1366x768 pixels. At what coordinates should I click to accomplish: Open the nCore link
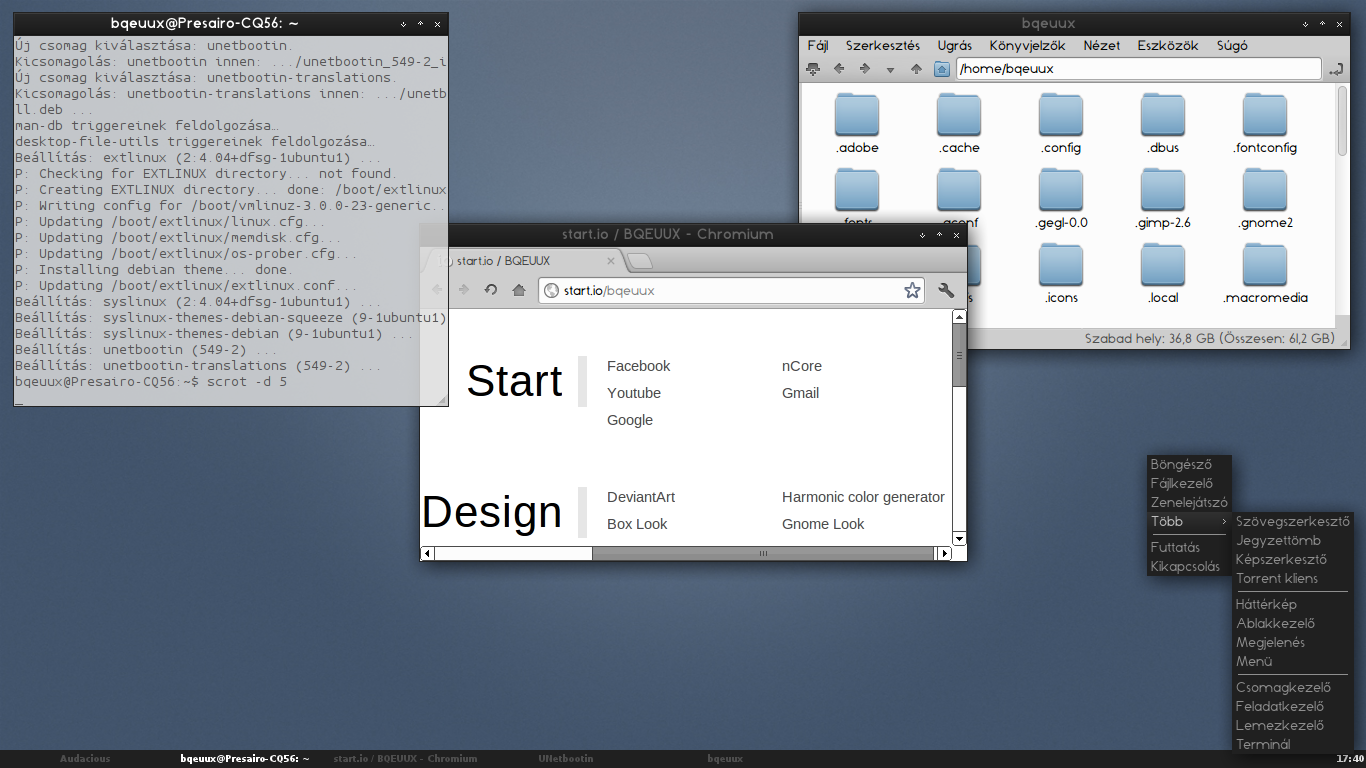pyautogui.click(x=801, y=366)
